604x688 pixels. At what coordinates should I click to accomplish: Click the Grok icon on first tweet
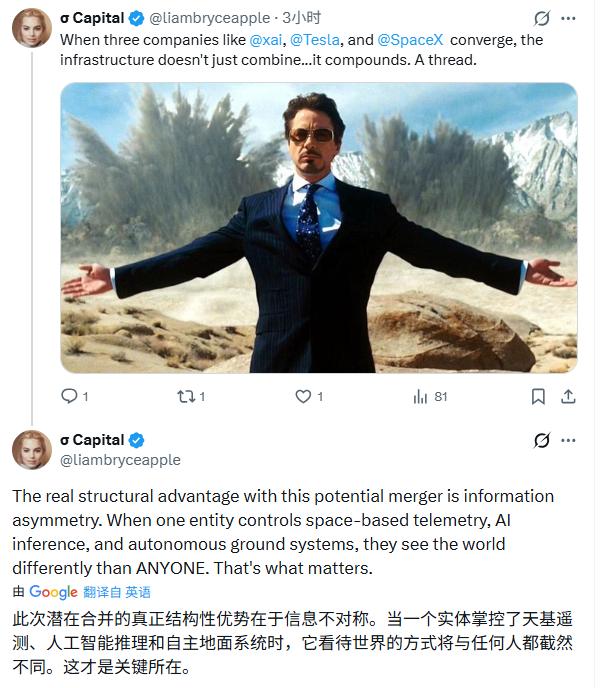click(x=542, y=18)
